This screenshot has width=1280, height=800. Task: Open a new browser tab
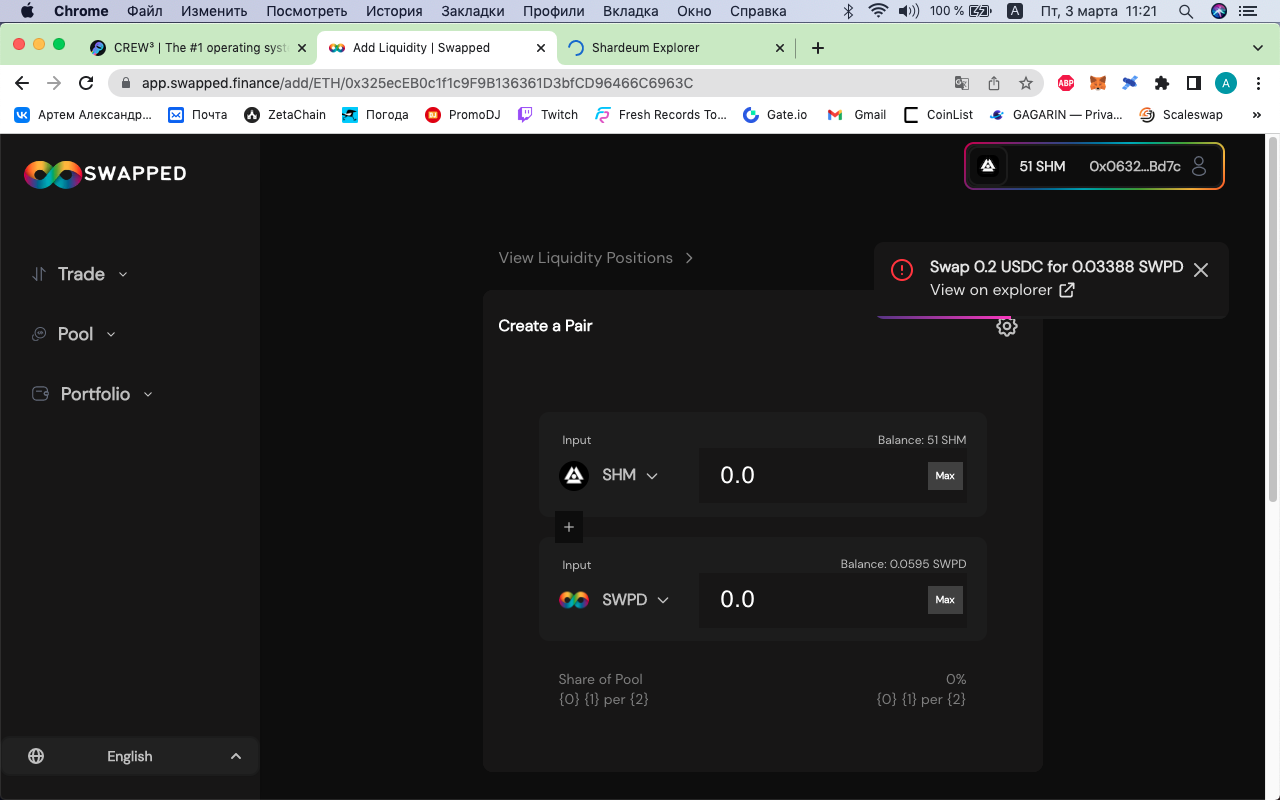point(818,48)
